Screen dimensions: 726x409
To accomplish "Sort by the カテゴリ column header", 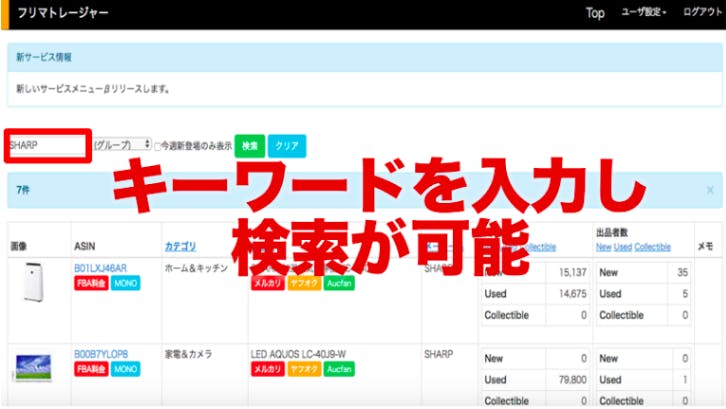I will click(x=180, y=246).
